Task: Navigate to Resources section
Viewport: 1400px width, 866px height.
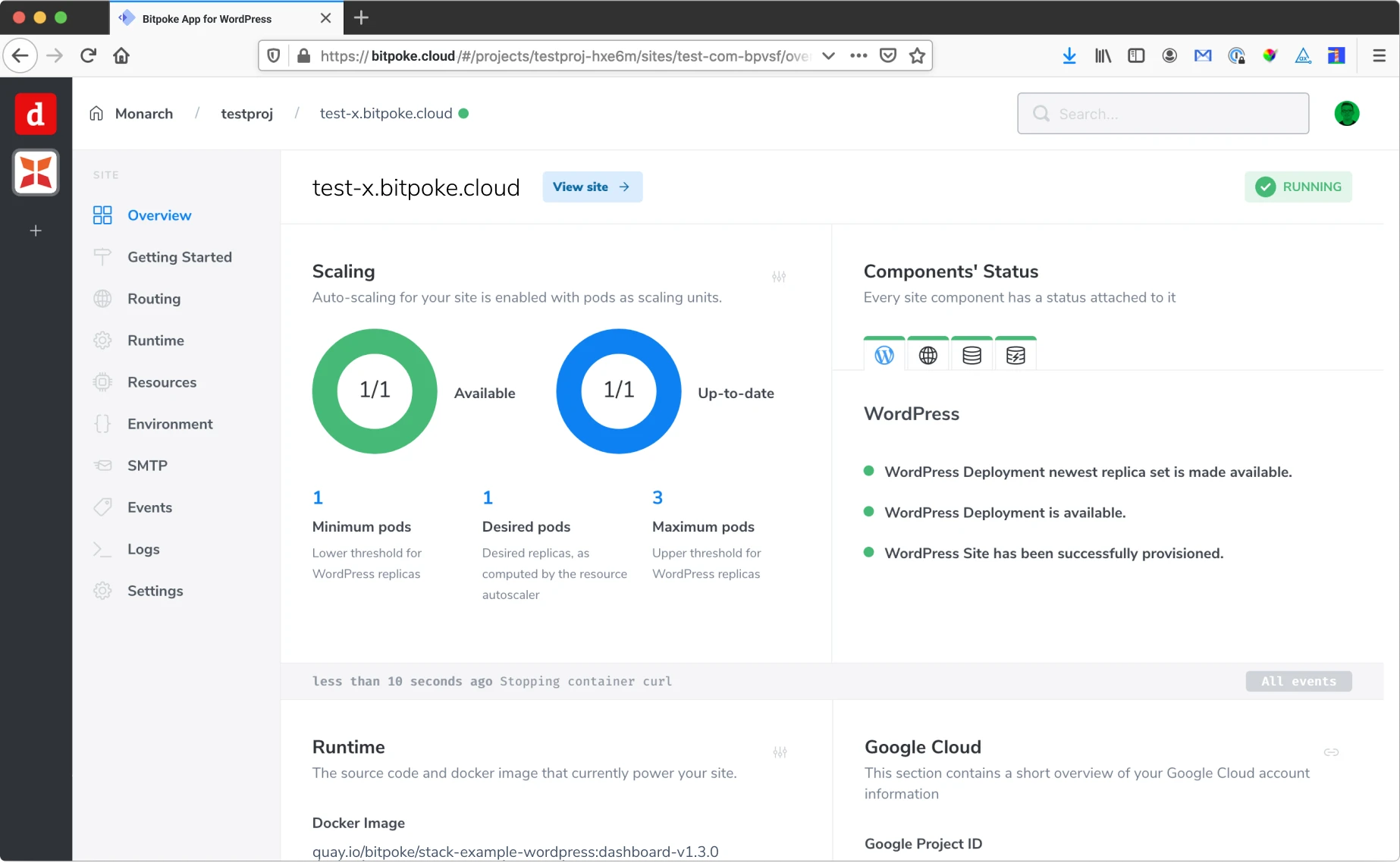Action: coord(162,382)
